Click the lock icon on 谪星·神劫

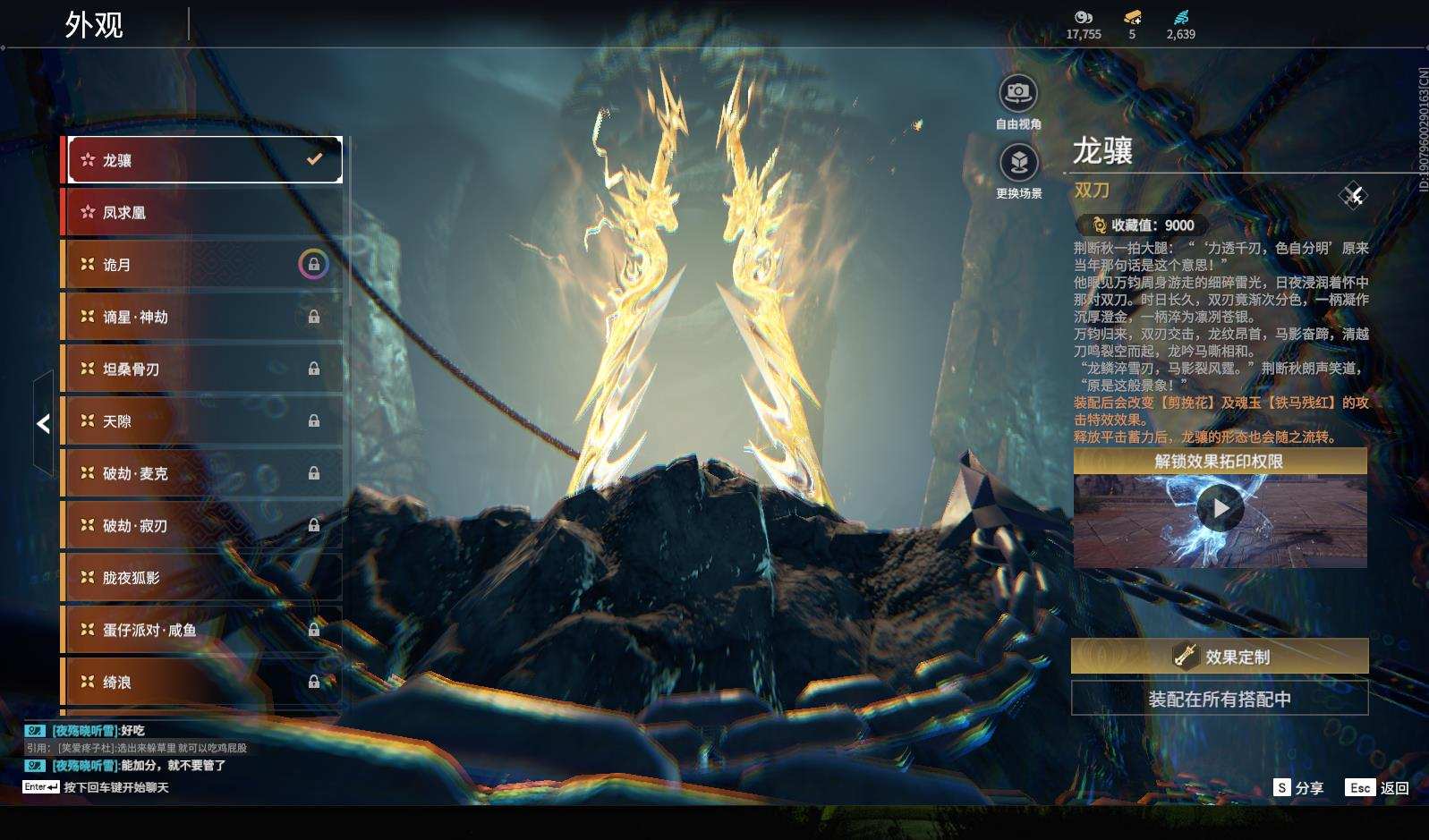click(x=314, y=317)
